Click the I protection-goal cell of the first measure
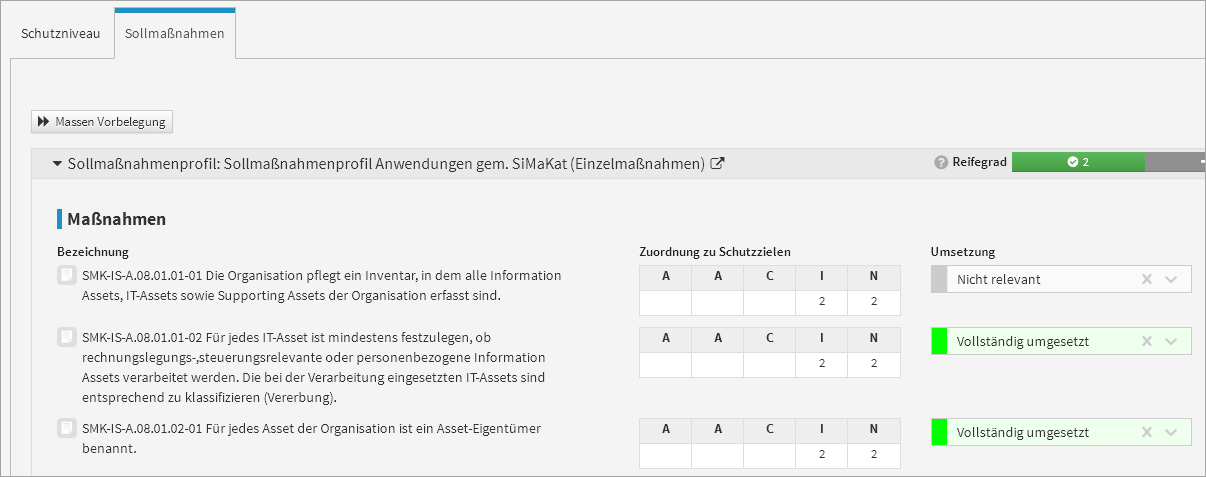The width and height of the screenshot is (1206, 477). click(x=822, y=303)
